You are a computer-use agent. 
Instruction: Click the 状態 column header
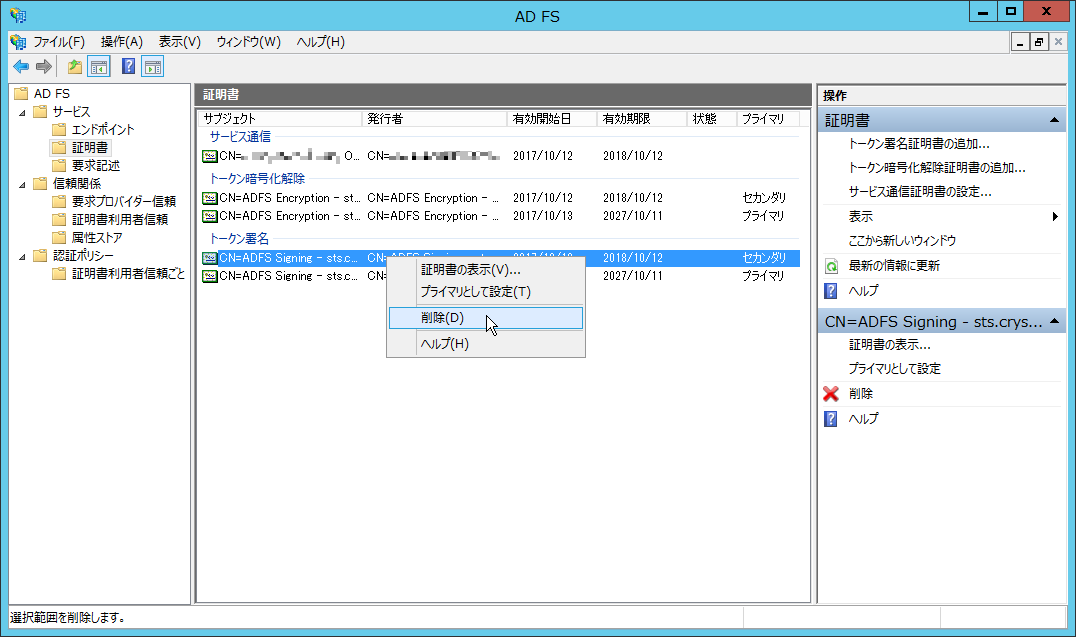point(712,119)
